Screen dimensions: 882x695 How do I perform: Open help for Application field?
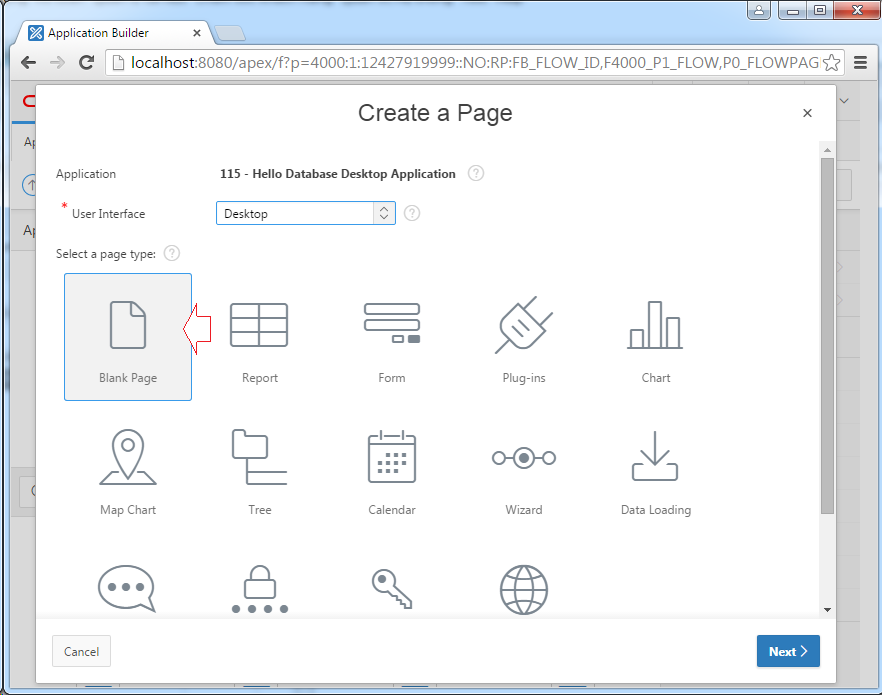coord(476,173)
